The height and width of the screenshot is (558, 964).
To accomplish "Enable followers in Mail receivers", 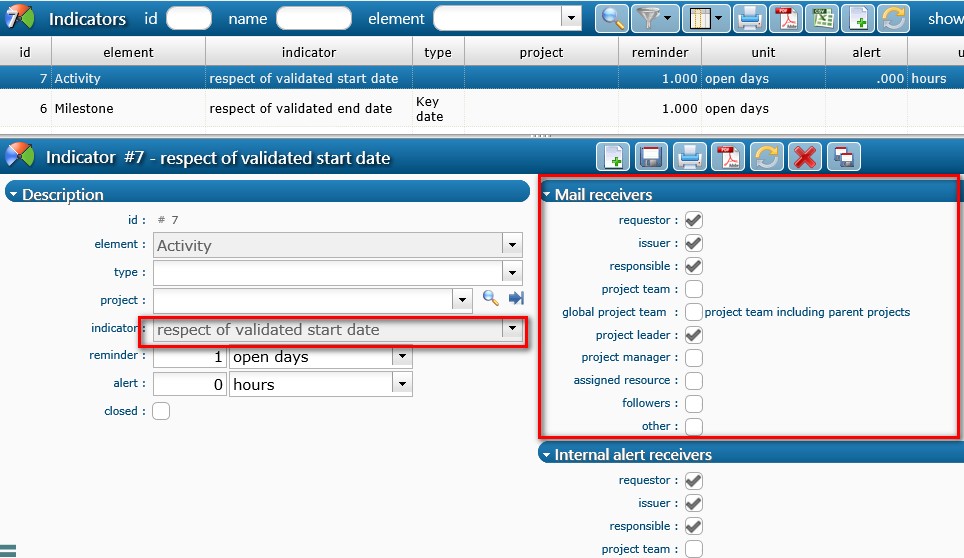I will click(693, 404).
